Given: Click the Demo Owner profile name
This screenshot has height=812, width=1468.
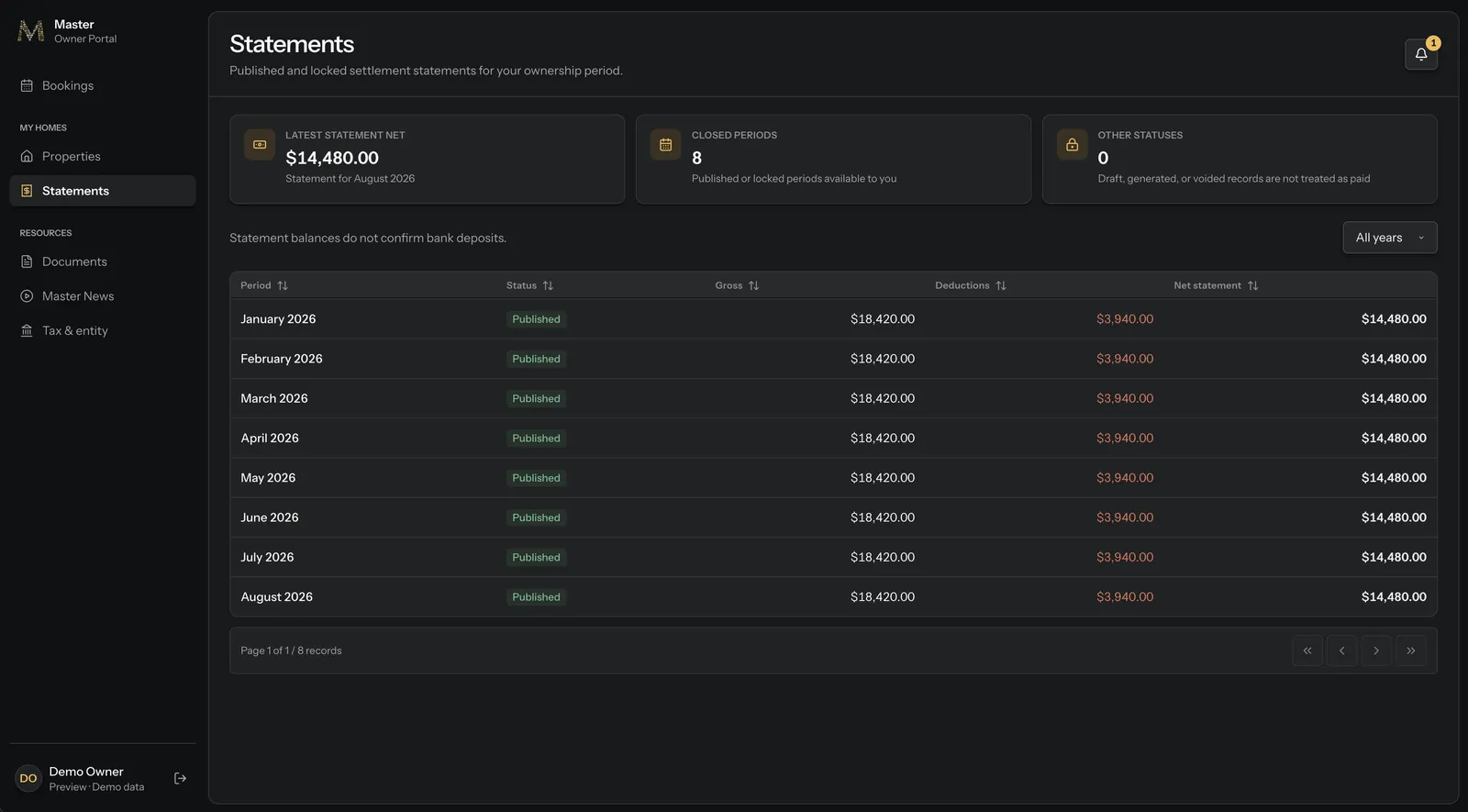Looking at the screenshot, I should point(86,772).
